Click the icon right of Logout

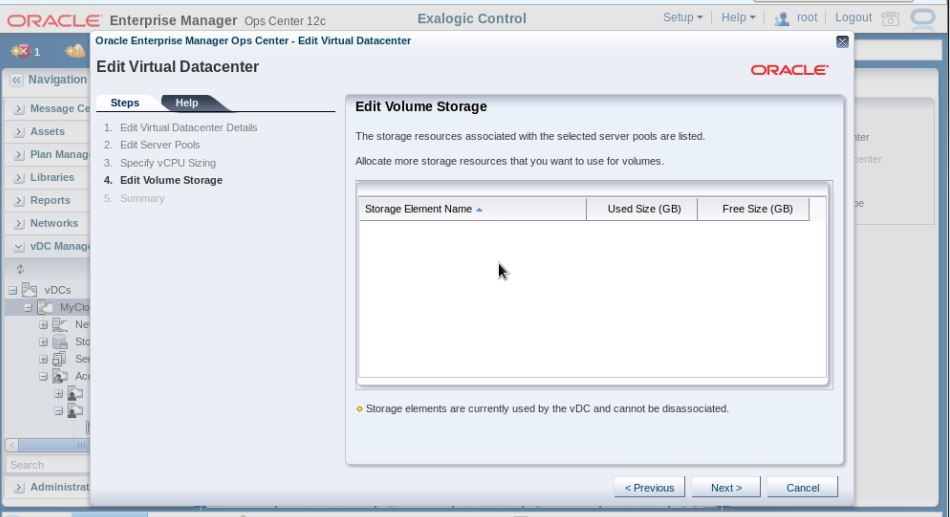tap(890, 19)
